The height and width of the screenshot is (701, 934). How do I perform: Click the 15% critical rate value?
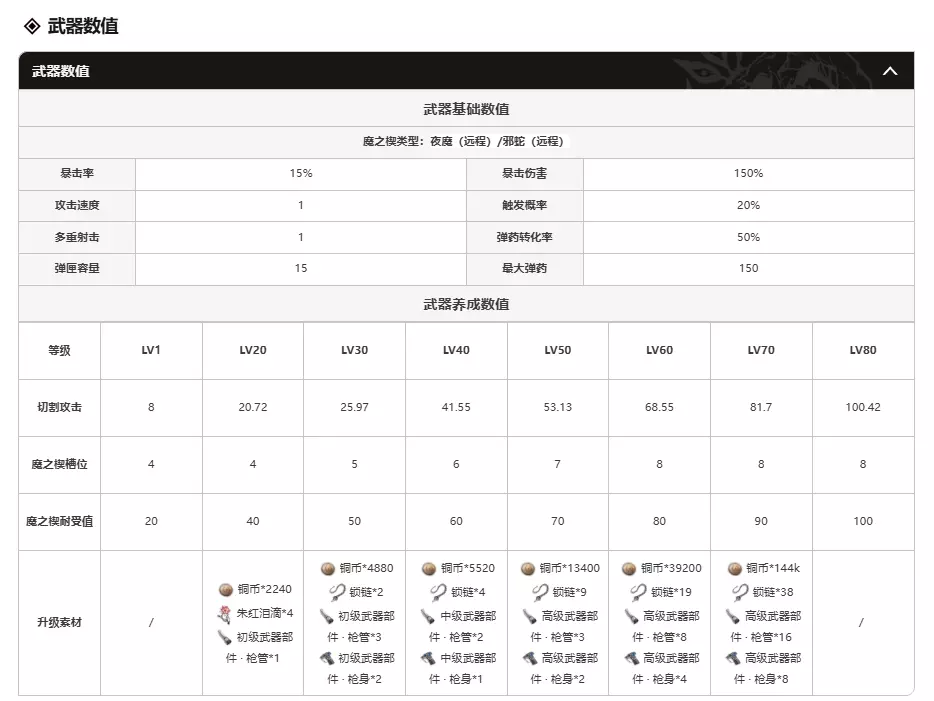click(x=301, y=173)
